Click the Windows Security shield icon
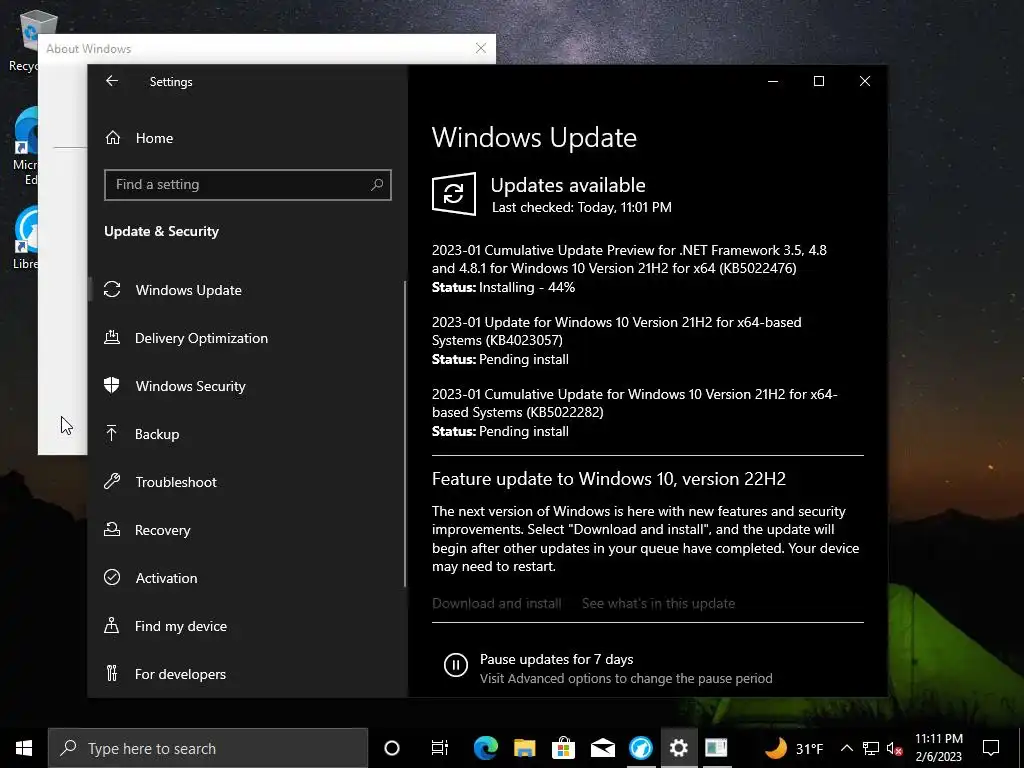Screen dimensions: 1024x768 pyautogui.click(x=112, y=385)
